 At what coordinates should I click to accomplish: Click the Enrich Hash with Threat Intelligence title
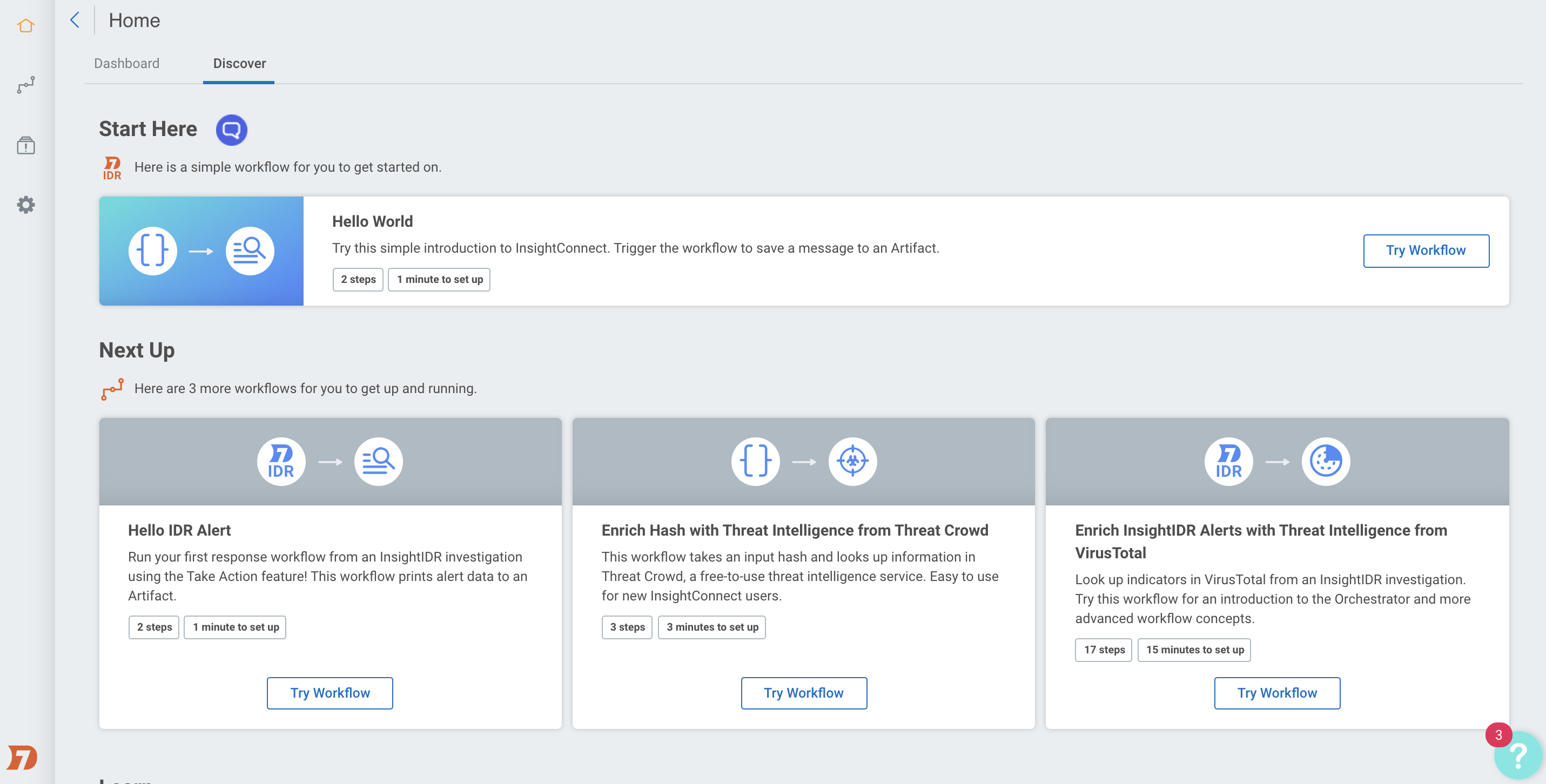[795, 530]
